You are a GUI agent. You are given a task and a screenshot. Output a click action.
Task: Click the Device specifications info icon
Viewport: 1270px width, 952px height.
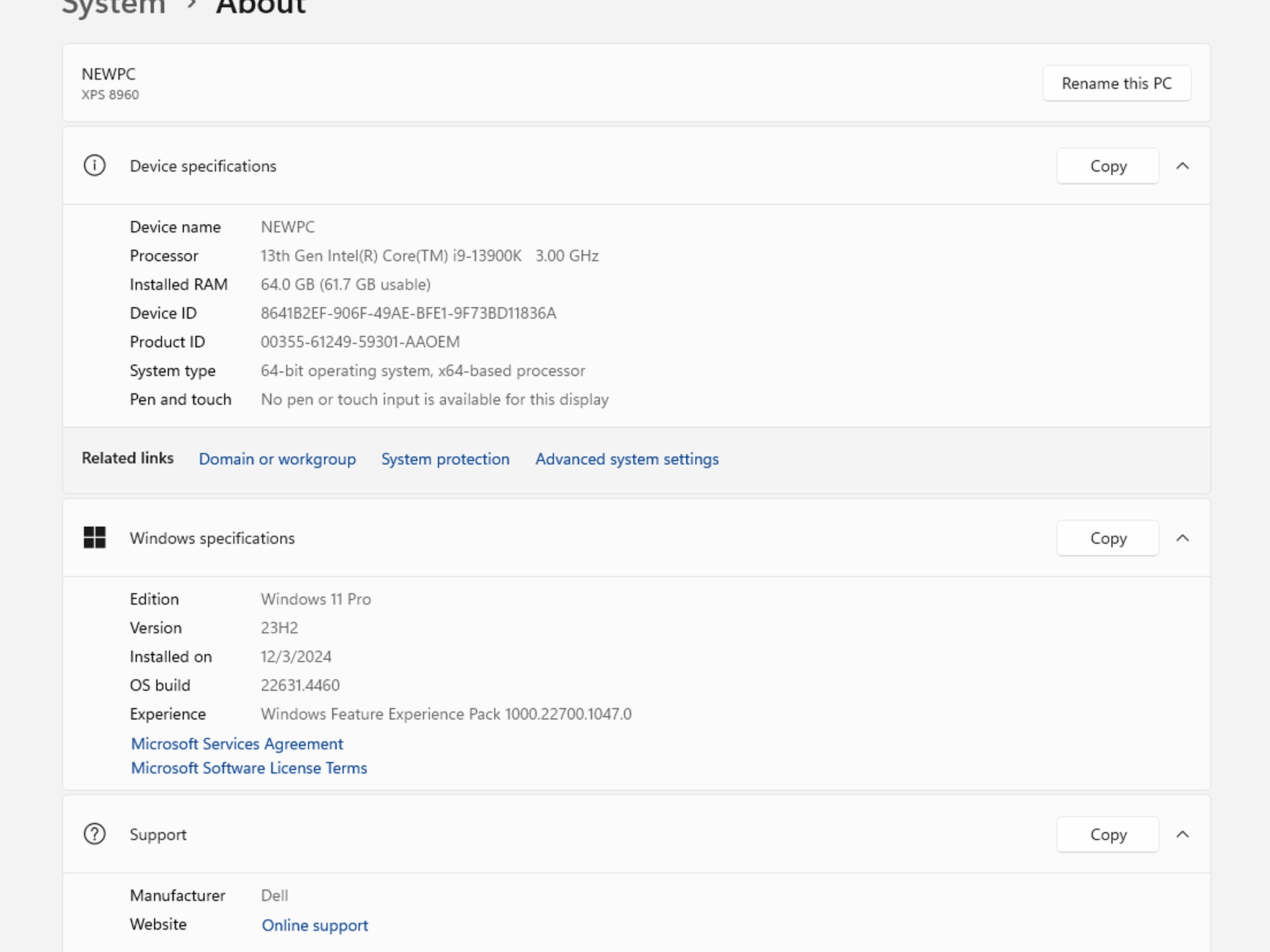(94, 165)
